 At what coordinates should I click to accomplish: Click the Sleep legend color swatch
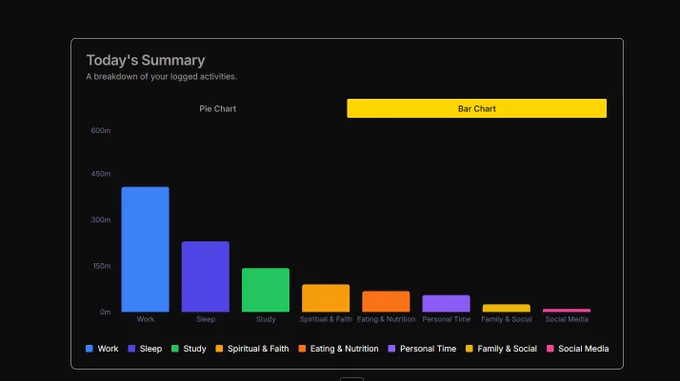(131, 348)
